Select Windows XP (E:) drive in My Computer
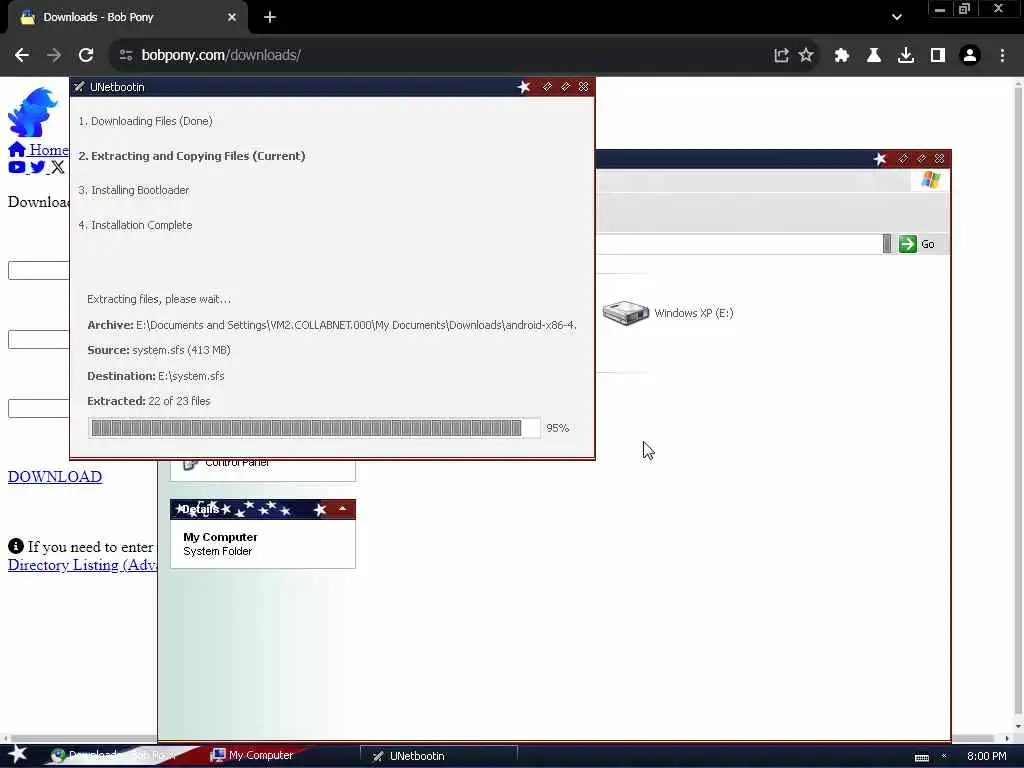Viewport: 1024px width, 768px height. [x=667, y=313]
